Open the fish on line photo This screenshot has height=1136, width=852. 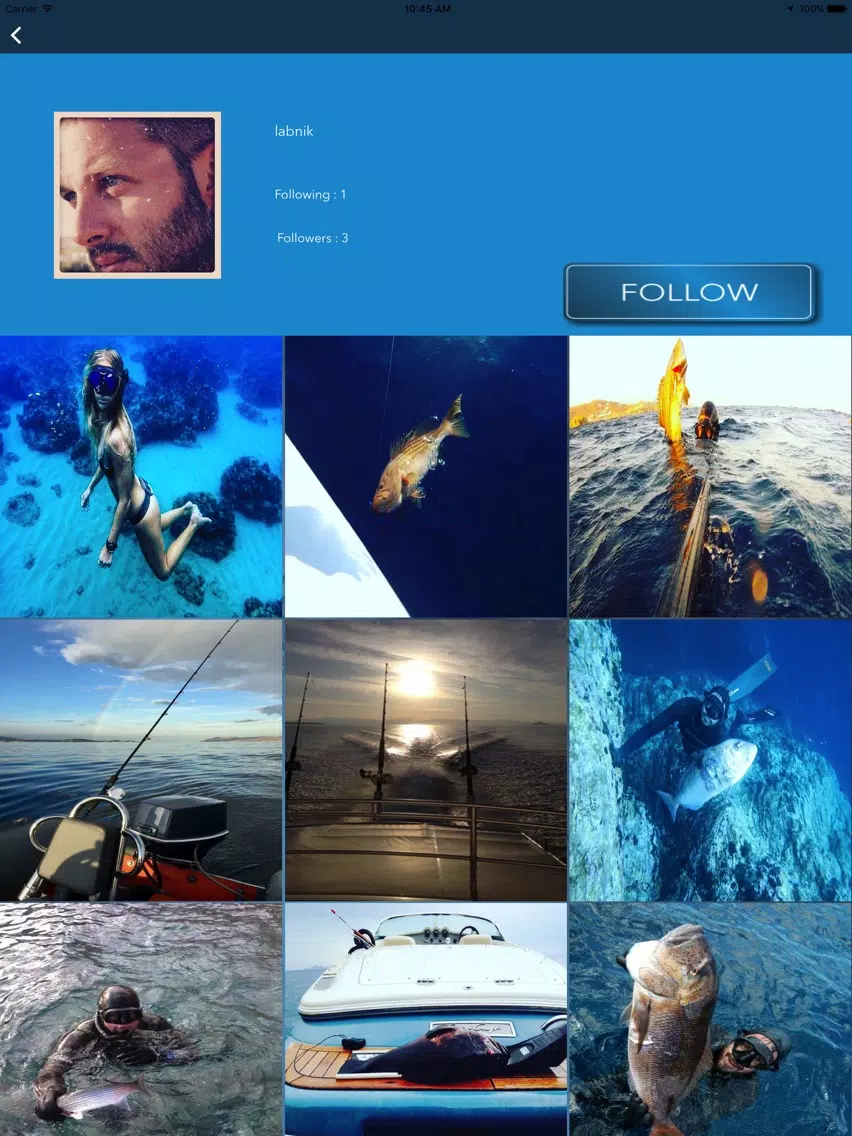tap(426, 476)
